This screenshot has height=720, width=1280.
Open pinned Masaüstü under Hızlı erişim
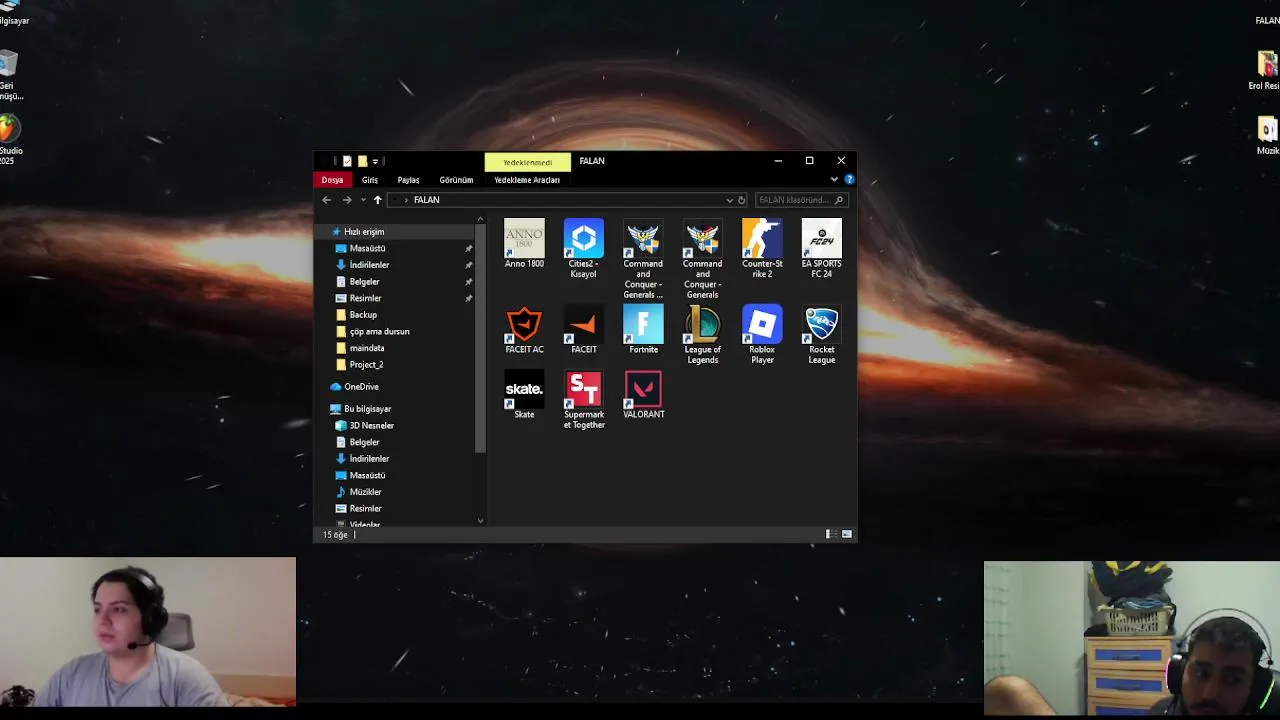(368, 248)
